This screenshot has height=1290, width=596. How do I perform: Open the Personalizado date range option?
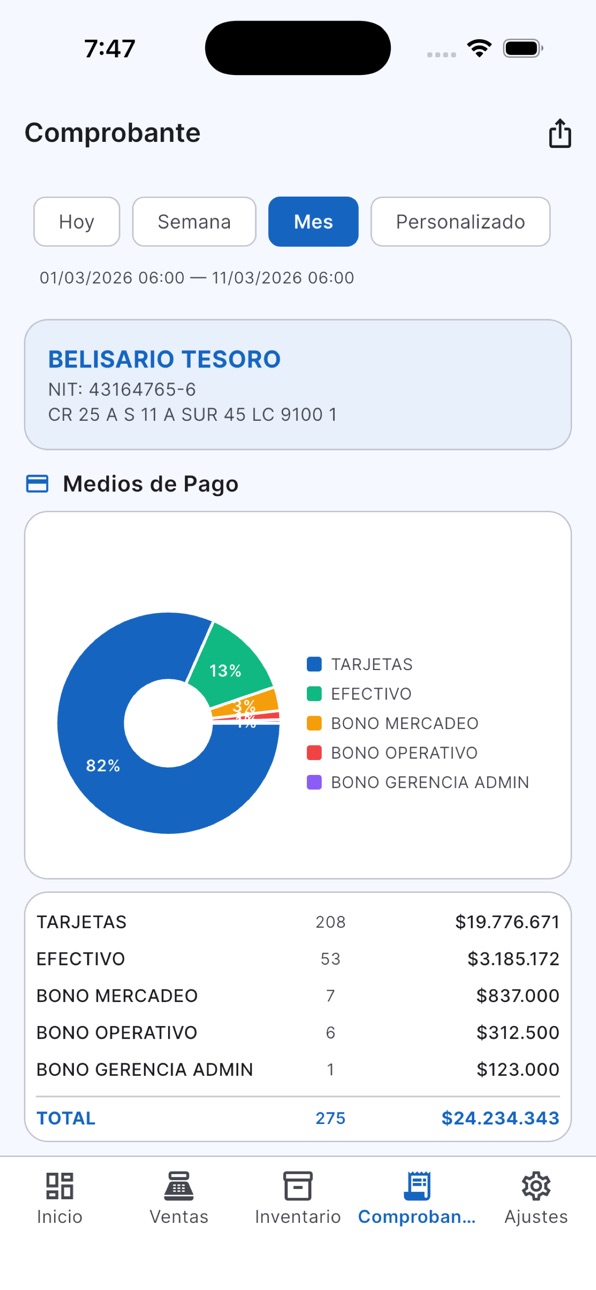point(460,222)
